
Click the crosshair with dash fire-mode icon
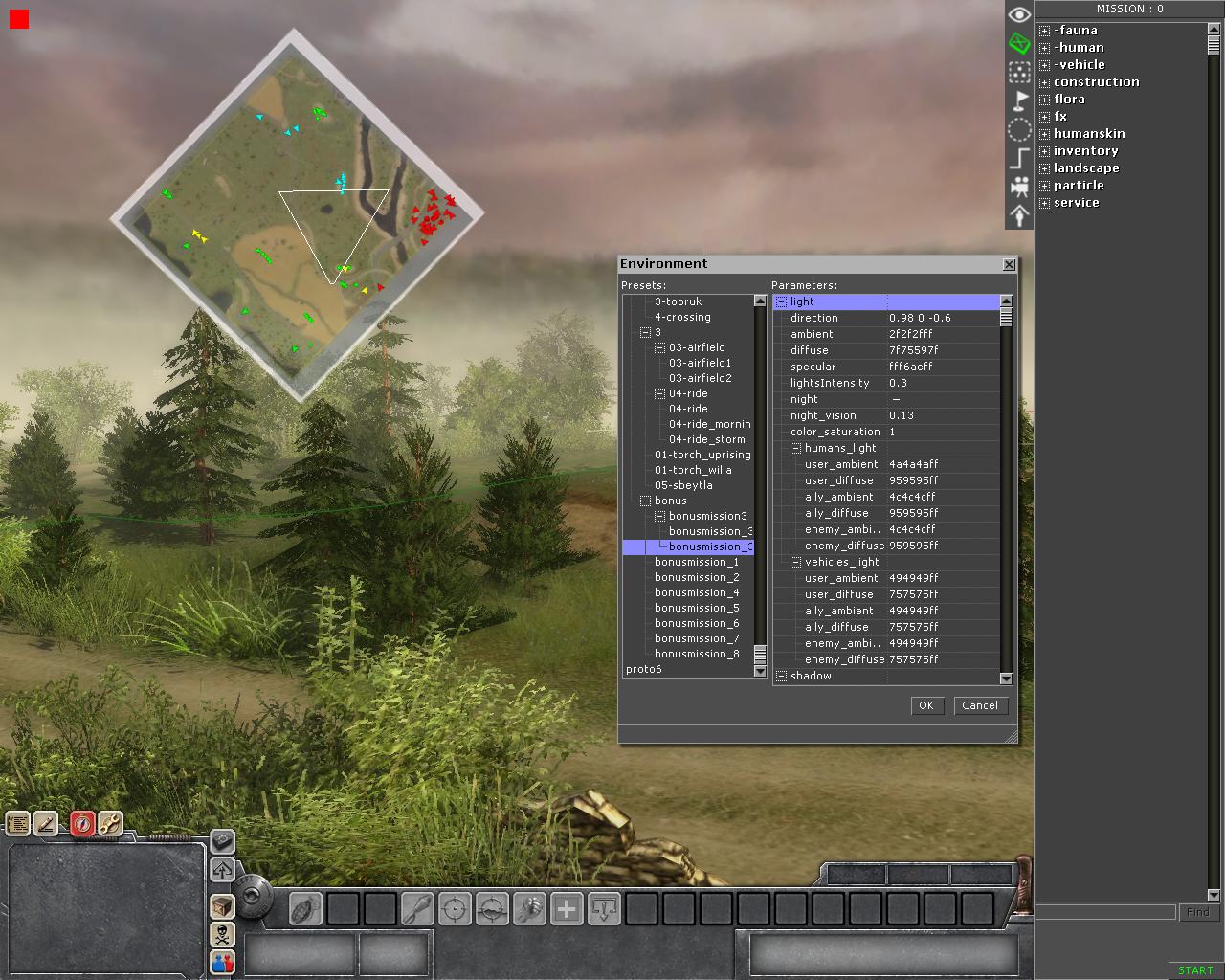(x=492, y=907)
